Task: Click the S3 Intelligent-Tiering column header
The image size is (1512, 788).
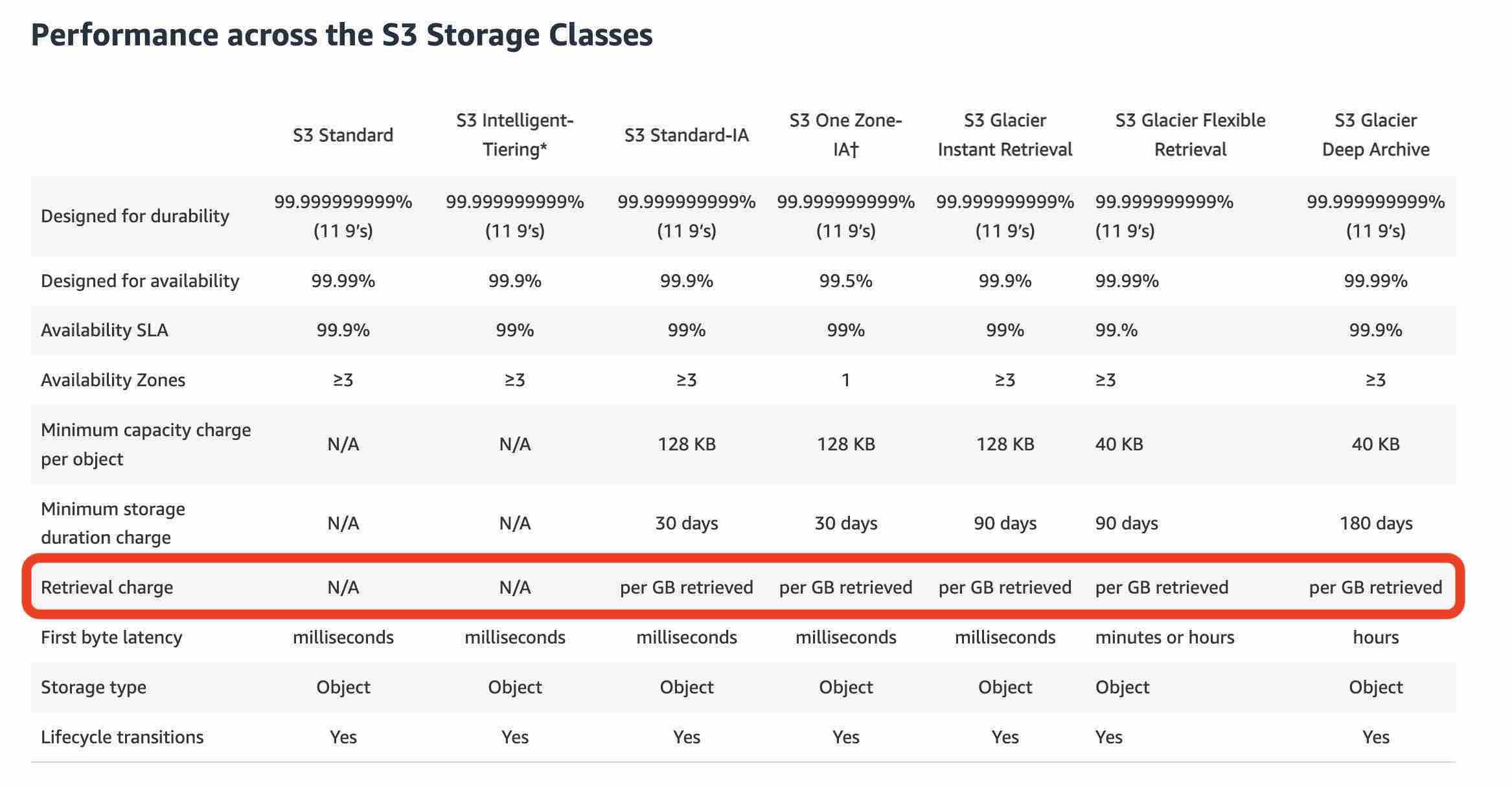Action: pos(514,135)
